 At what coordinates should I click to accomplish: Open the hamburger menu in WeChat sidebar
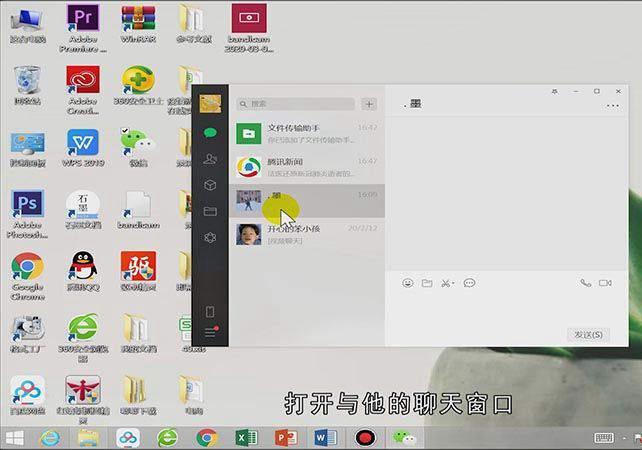[210, 331]
